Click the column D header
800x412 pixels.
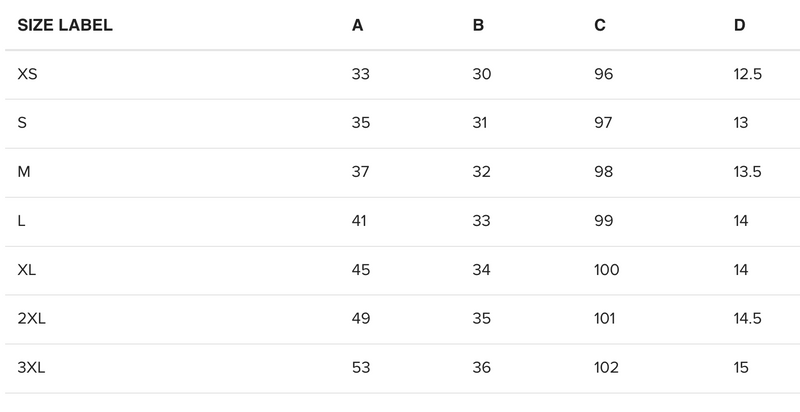(x=739, y=25)
